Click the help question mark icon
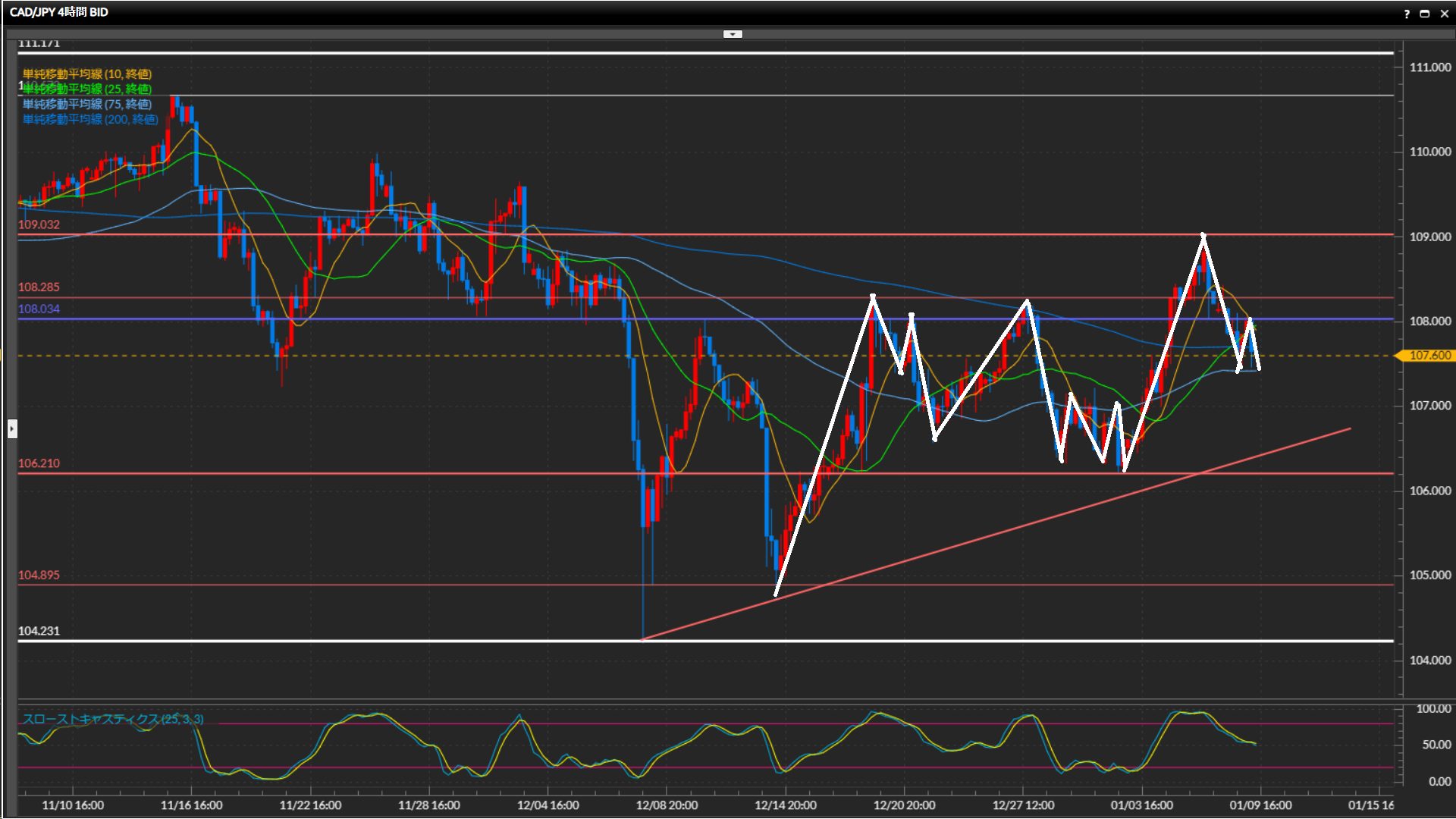The height and width of the screenshot is (819, 1456). (1407, 14)
